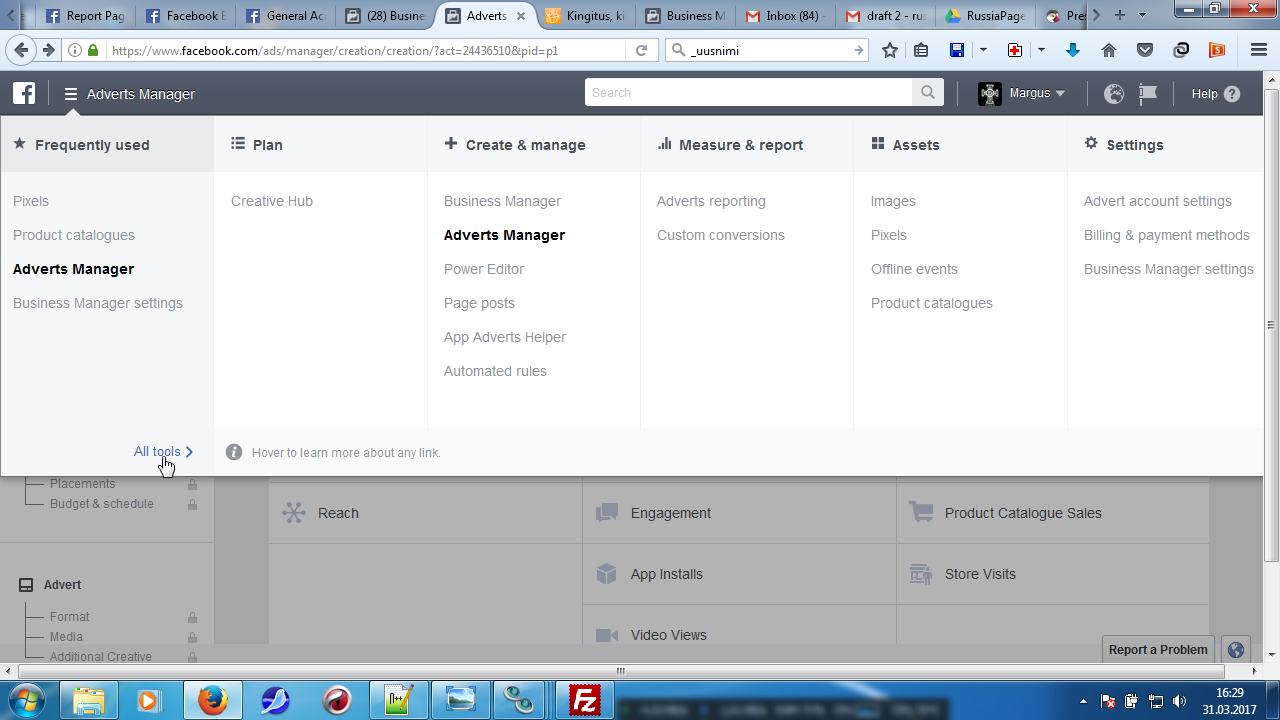Go back with the browser back arrow
The width and height of the screenshot is (1280, 720).
[x=21, y=50]
